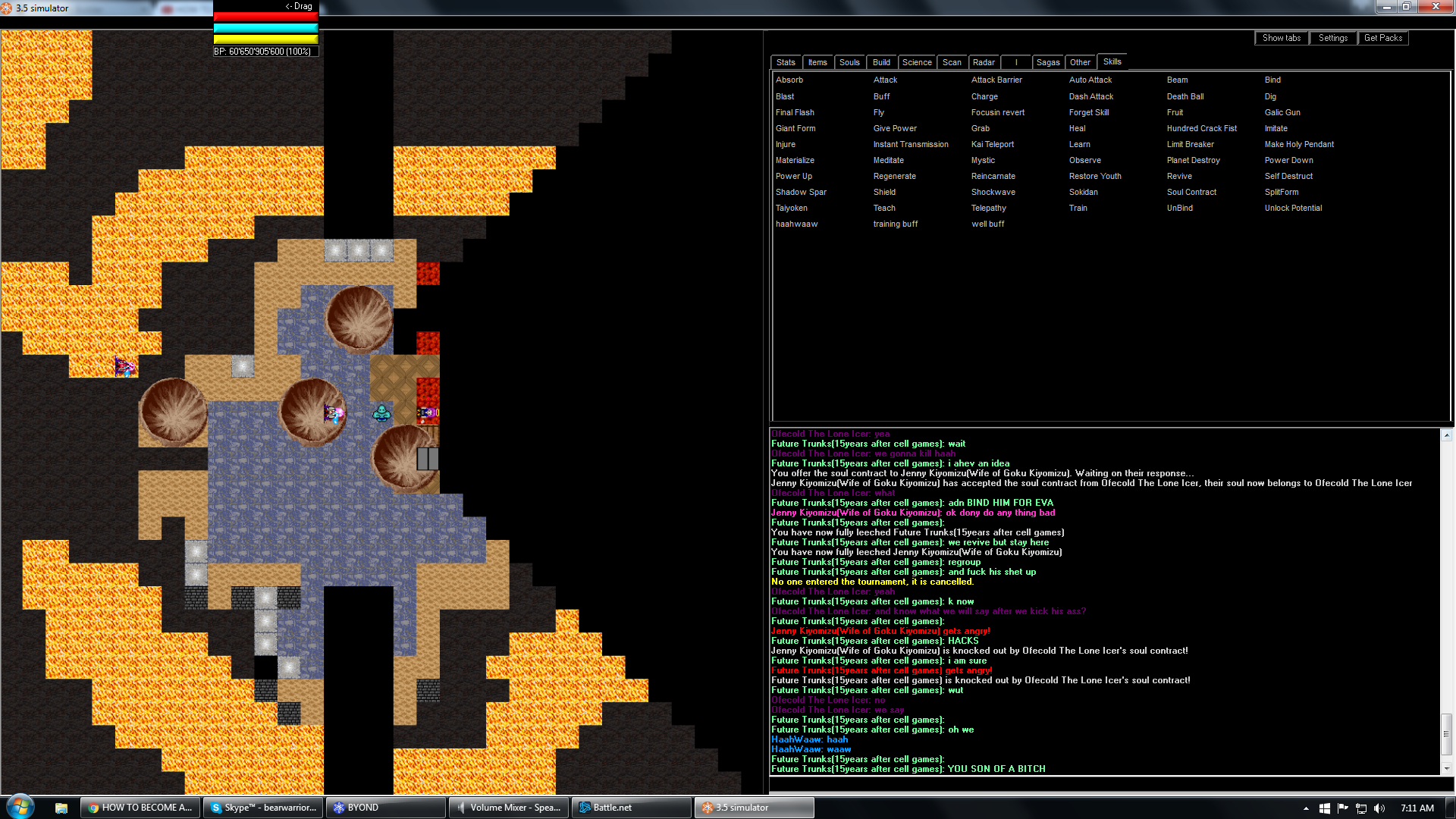This screenshot has width=1456, height=819.
Task: Click the training buff skill
Action: 895,224
